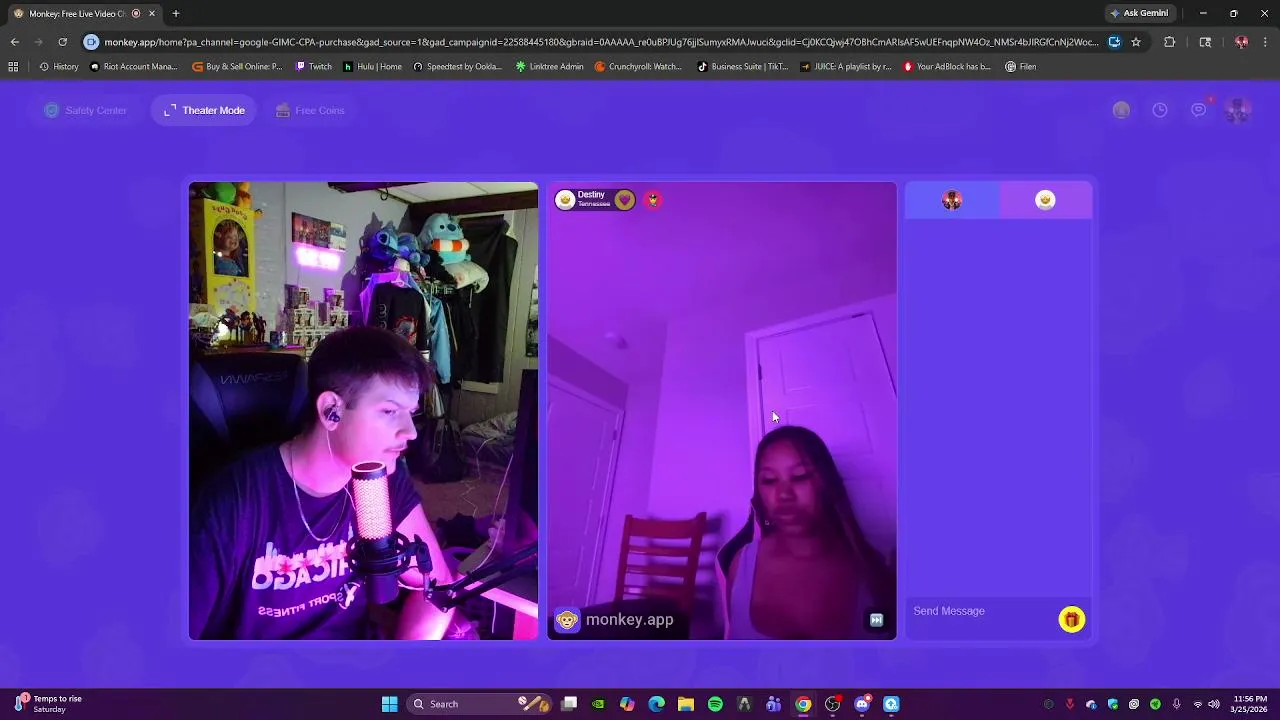
Task: Open Crunchyroll bookmark
Action: (x=638, y=67)
